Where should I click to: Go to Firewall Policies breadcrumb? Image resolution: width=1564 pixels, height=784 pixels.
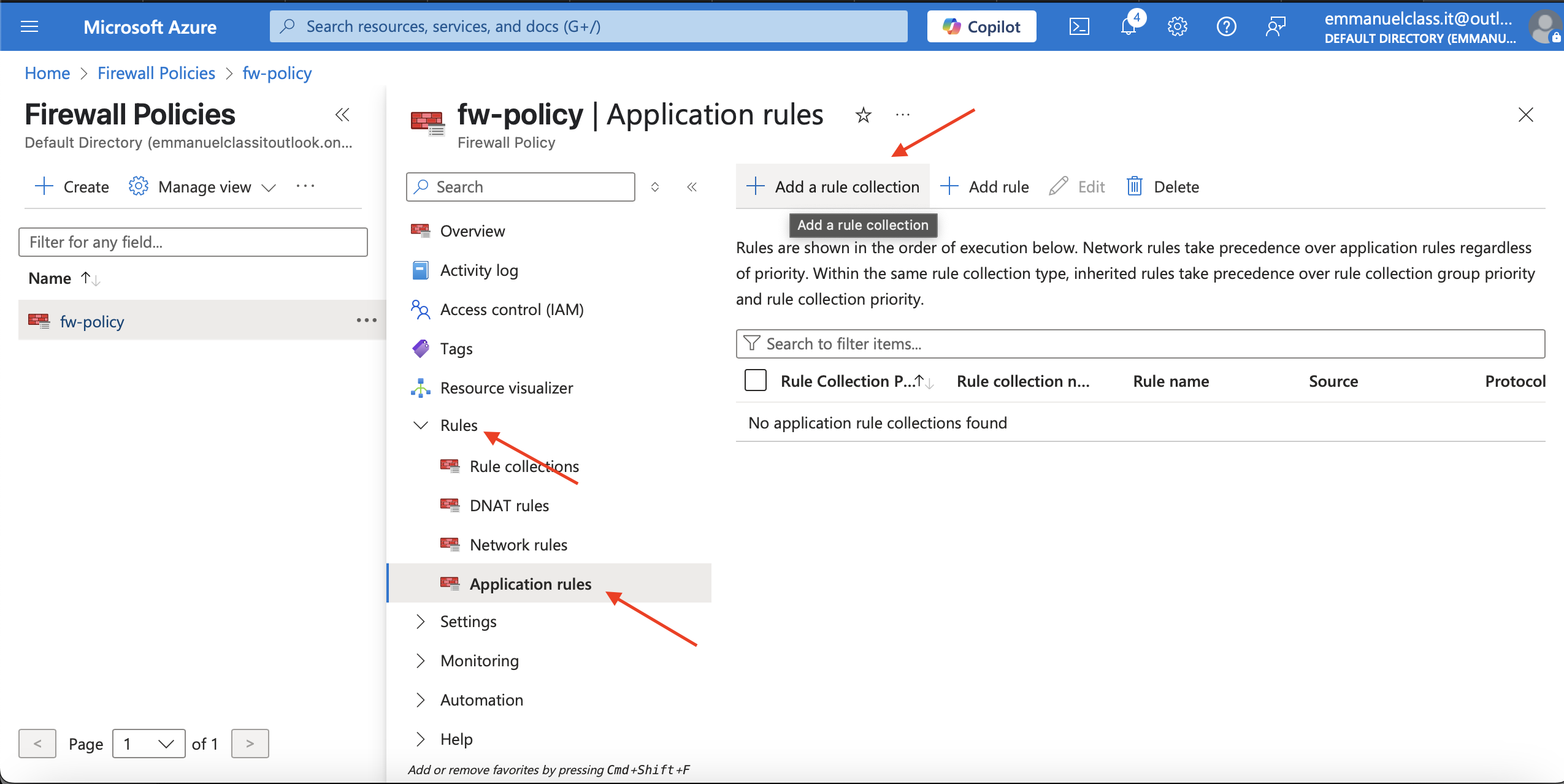click(x=156, y=73)
